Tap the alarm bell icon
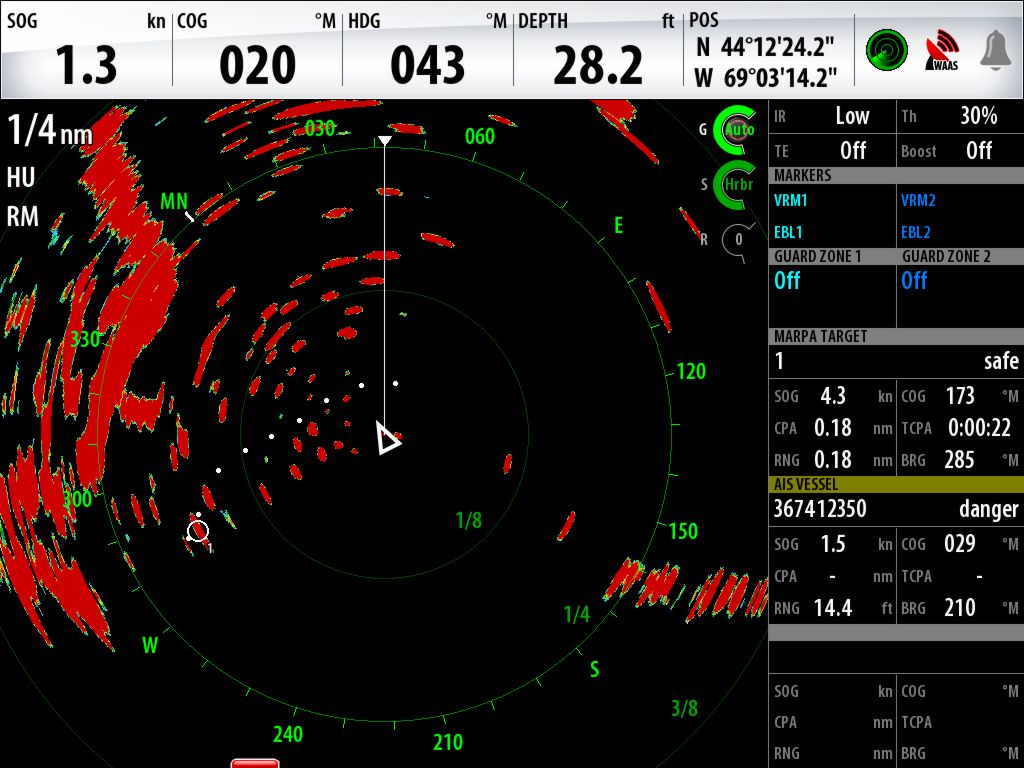Image resolution: width=1024 pixels, height=768 pixels. click(x=995, y=50)
